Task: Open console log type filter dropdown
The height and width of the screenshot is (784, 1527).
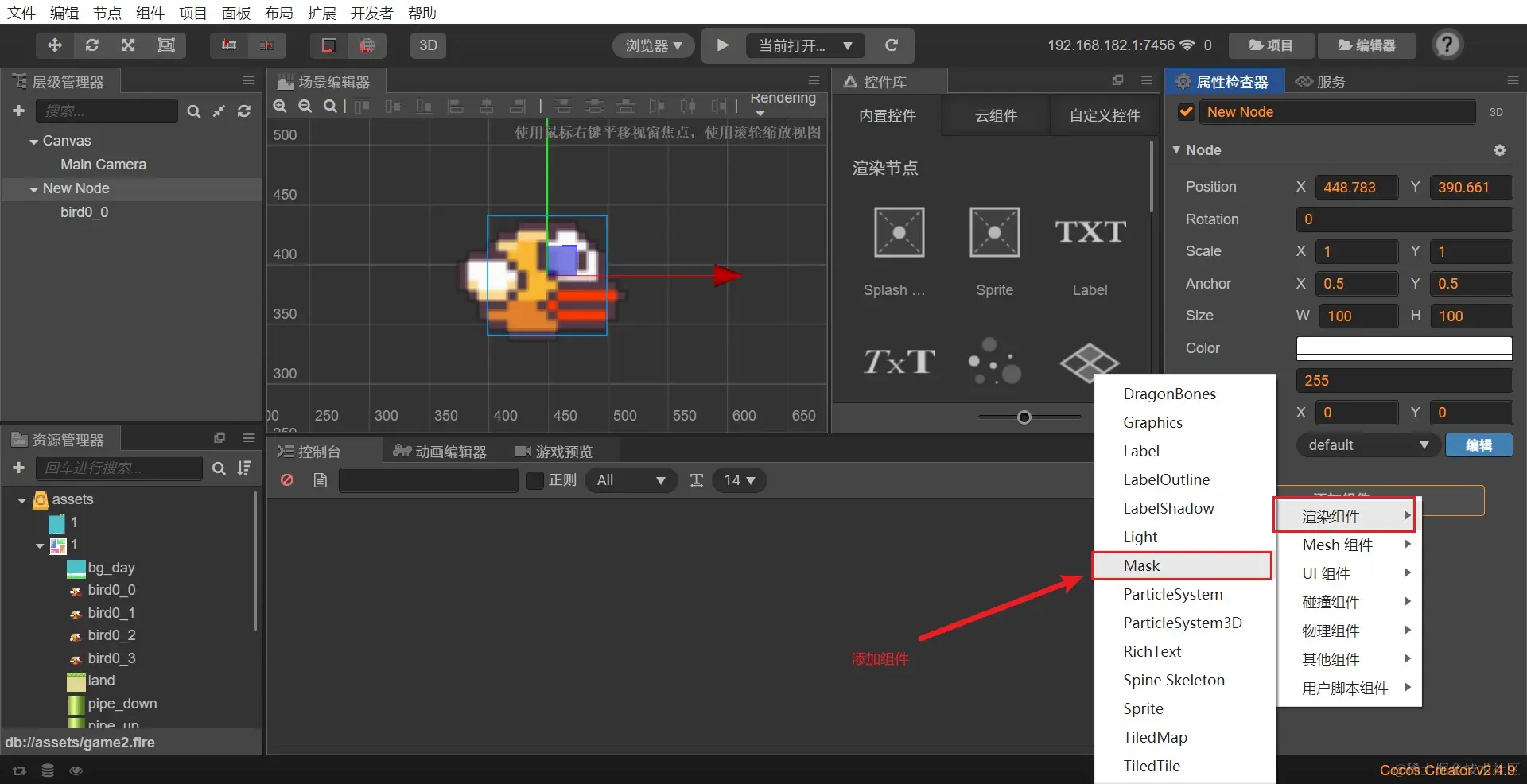Action: point(631,480)
